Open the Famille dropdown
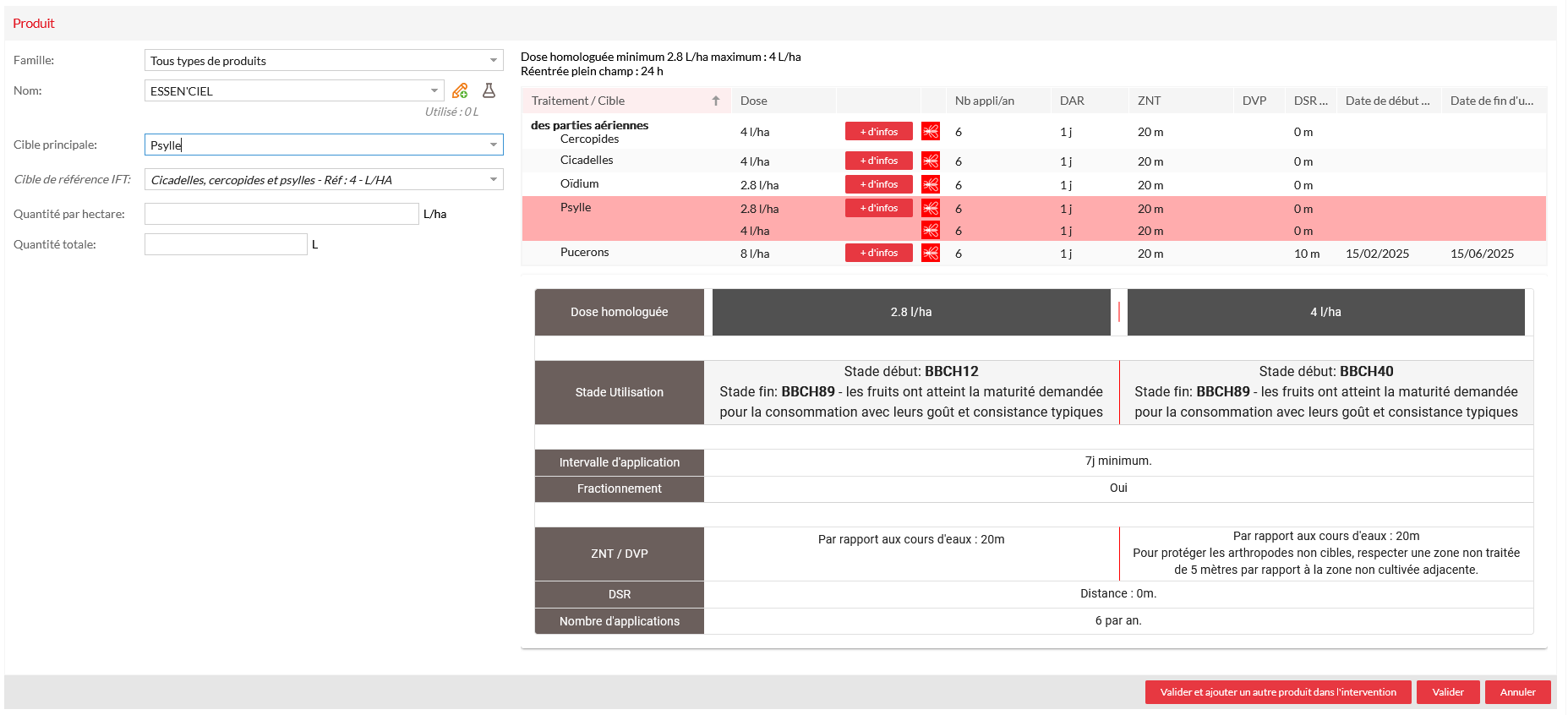1568x715 pixels. click(x=494, y=61)
